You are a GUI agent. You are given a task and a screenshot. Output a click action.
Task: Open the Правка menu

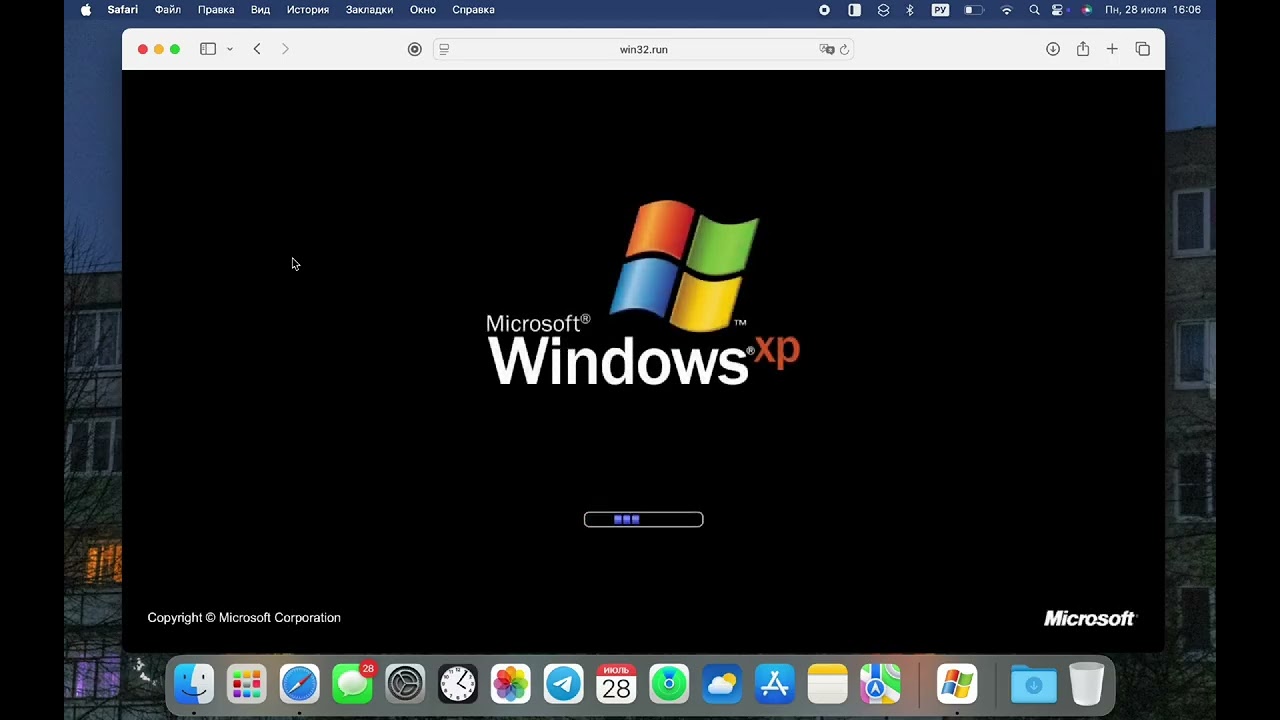point(216,10)
